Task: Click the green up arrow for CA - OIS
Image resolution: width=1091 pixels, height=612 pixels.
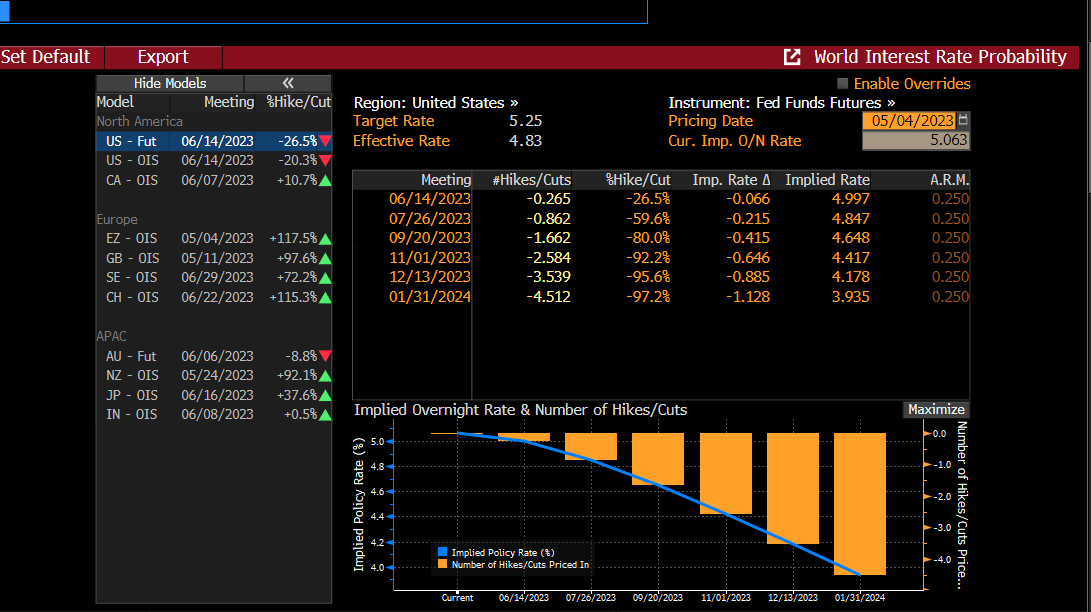Action: click(325, 181)
